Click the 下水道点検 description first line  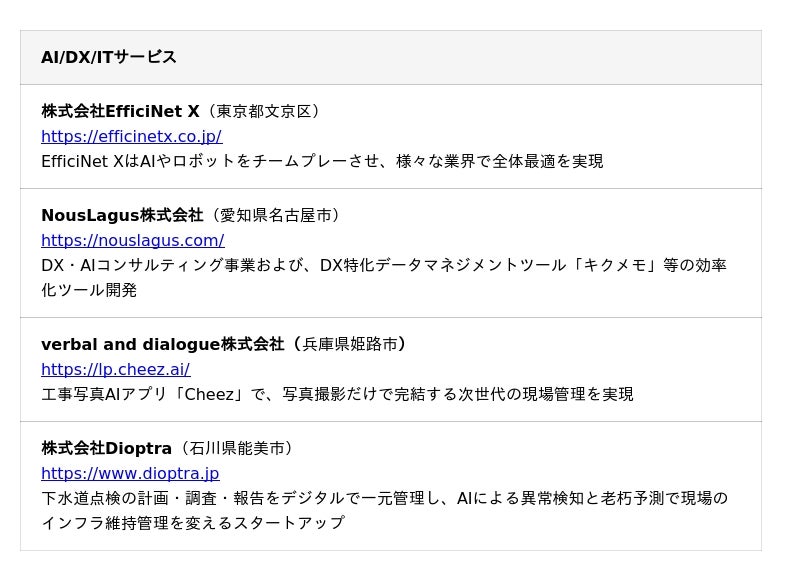click(384, 498)
